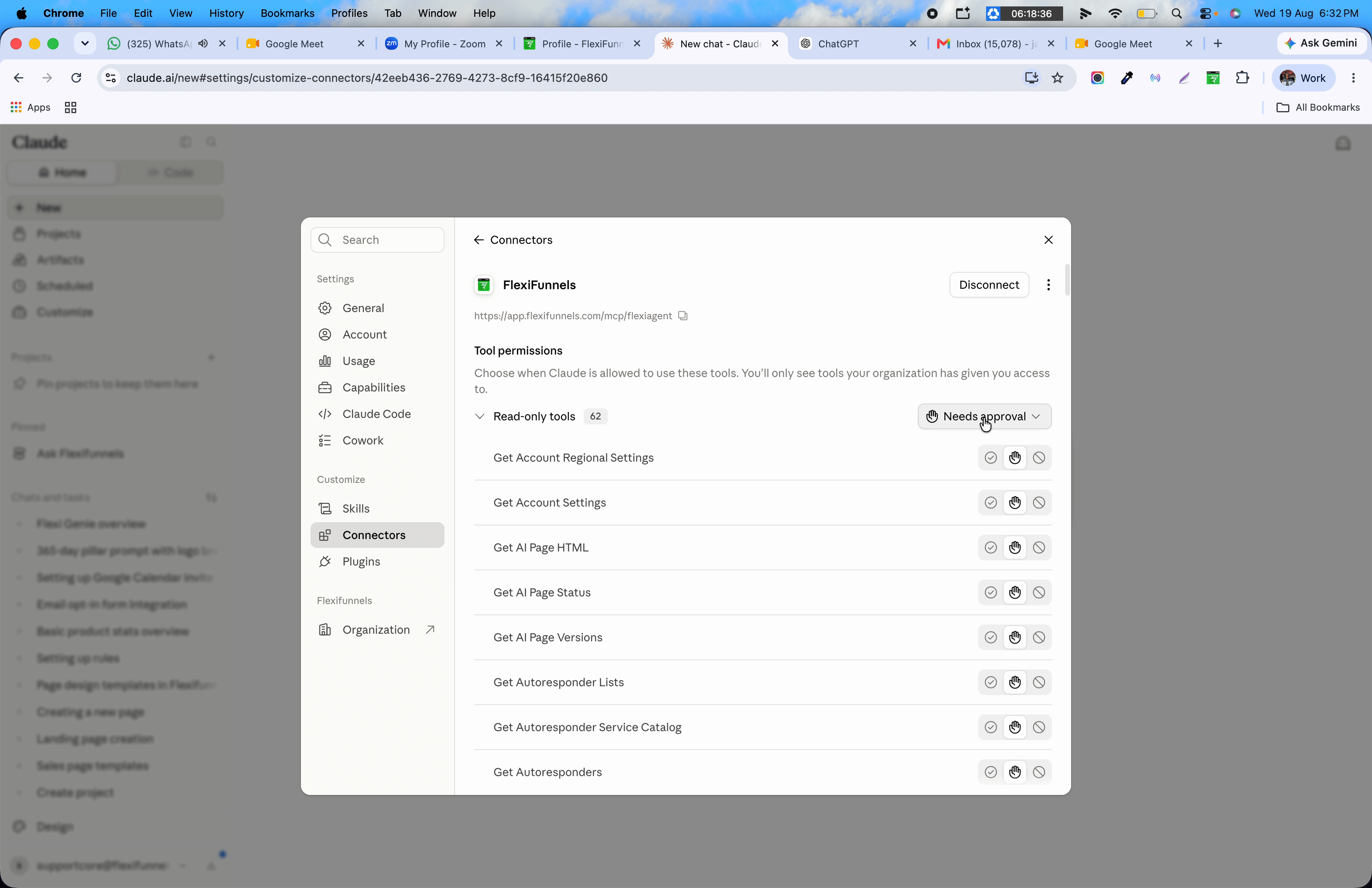Open Skills customization page
The width and height of the screenshot is (1372, 888).
tap(377, 509)
